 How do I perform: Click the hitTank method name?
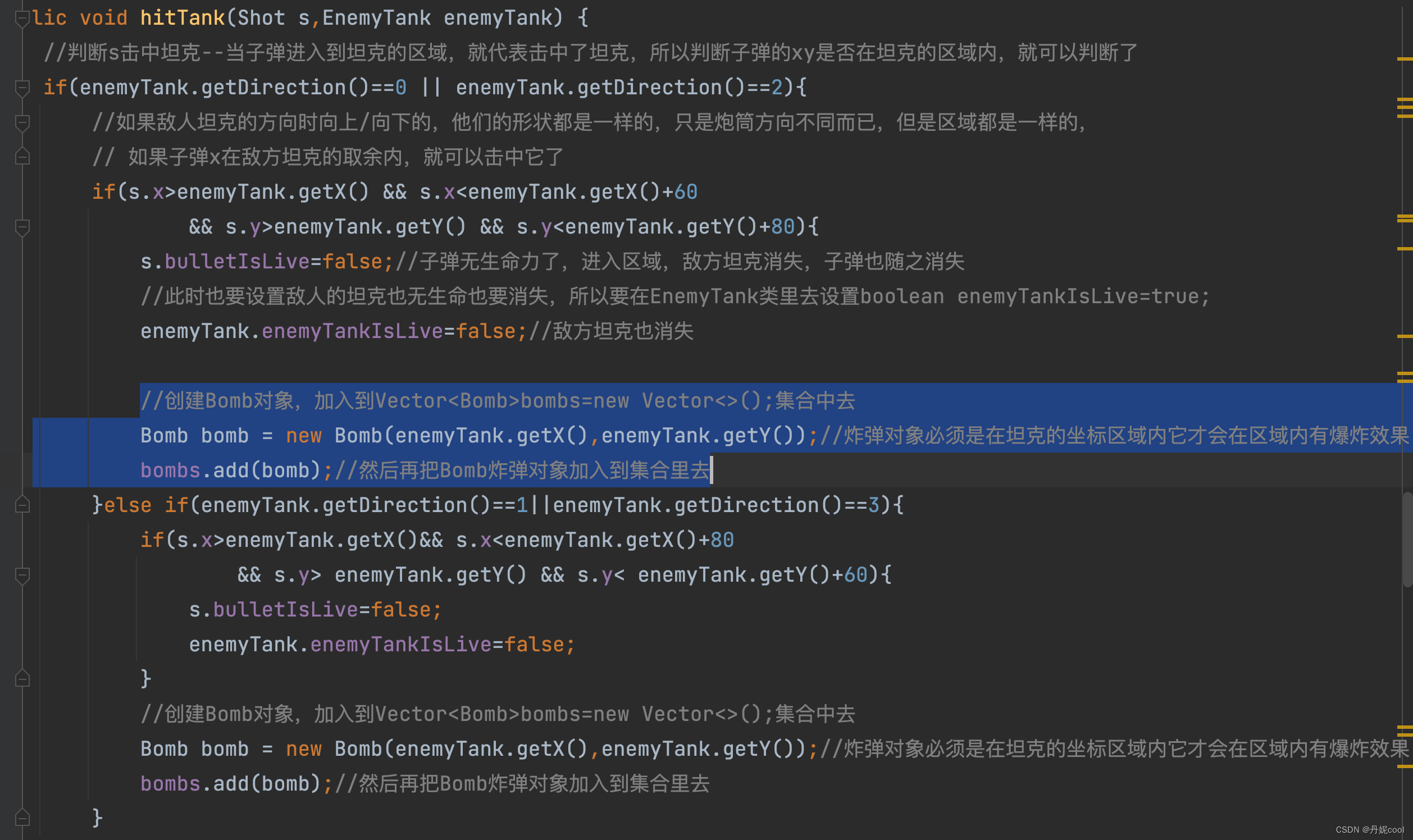pyautogui.click(x=183, y=18)
